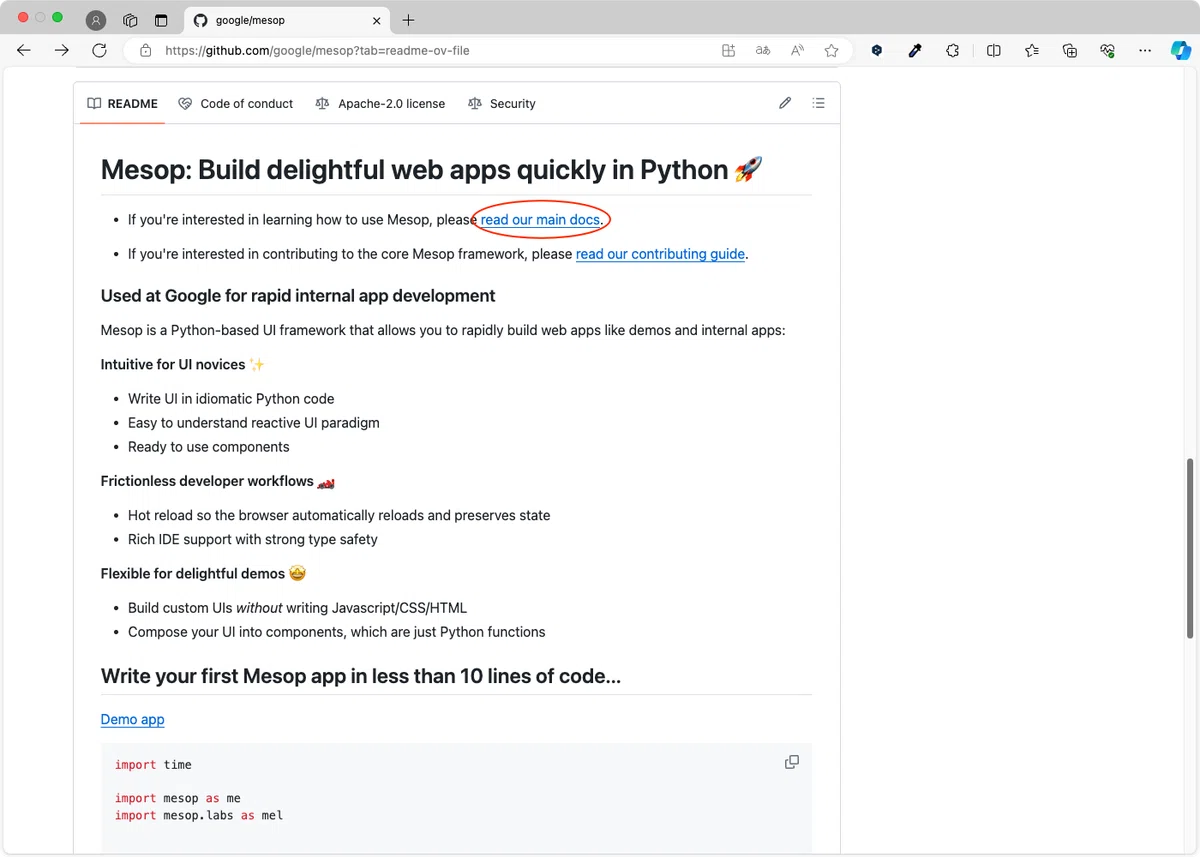Select the google/mesop browser tab
Image resolution: width=1200 pixels, height=857 pixels.
[x=288, y=20]
